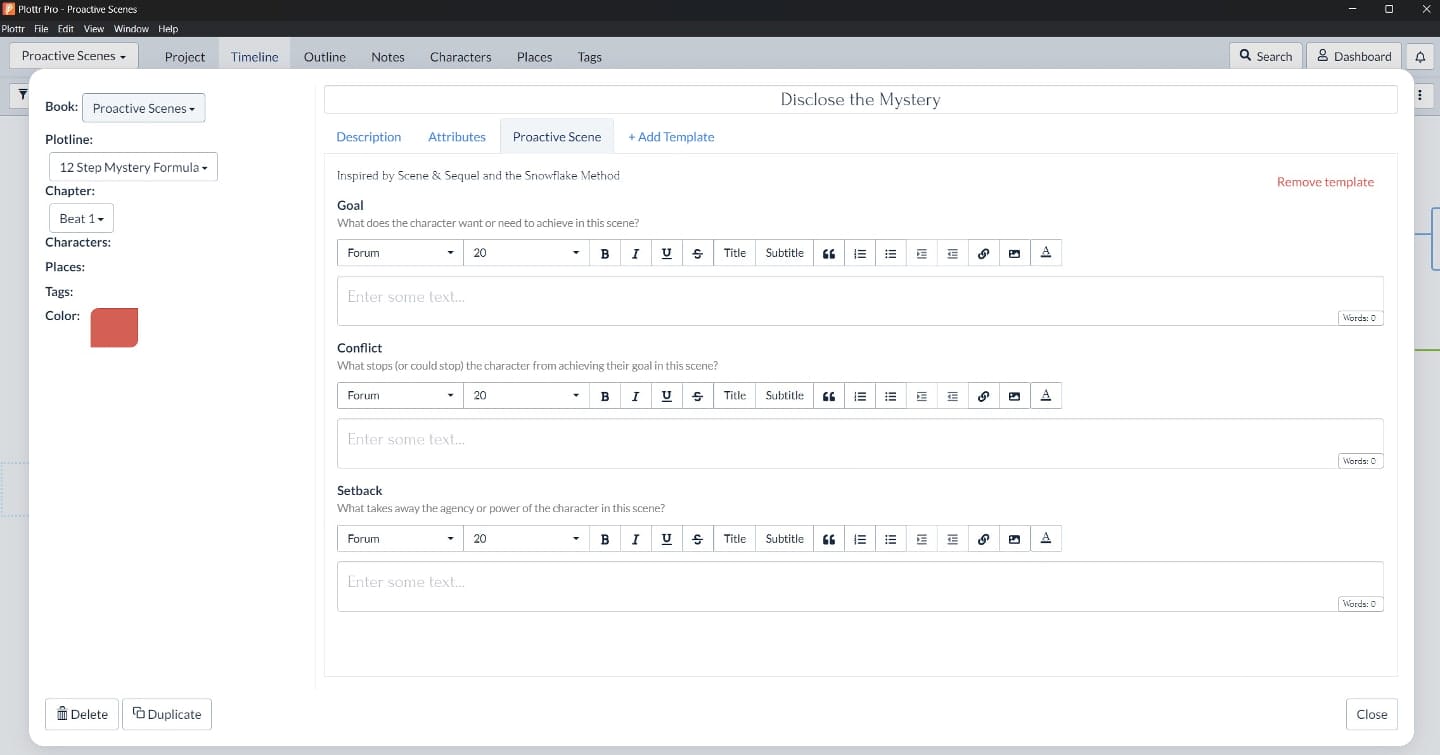Insert link in the Conflict editor

click(x=983, y=396)
